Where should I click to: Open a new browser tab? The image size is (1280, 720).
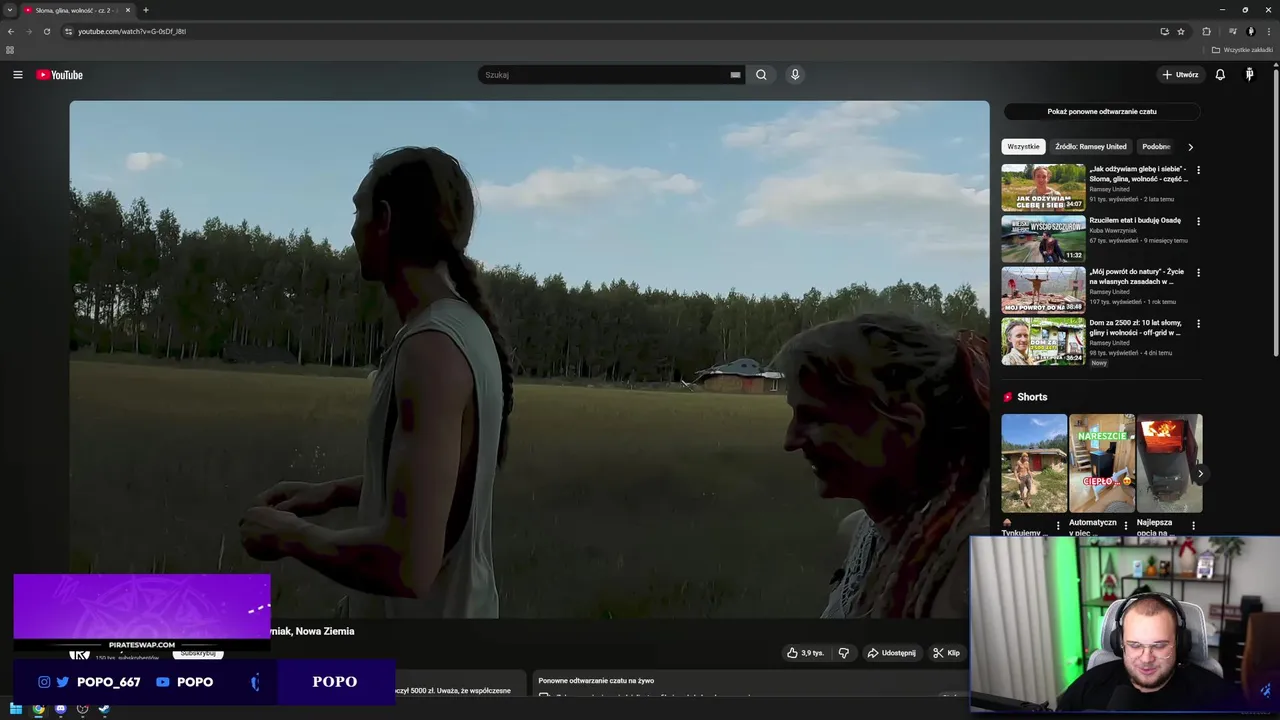pos(146,10)
